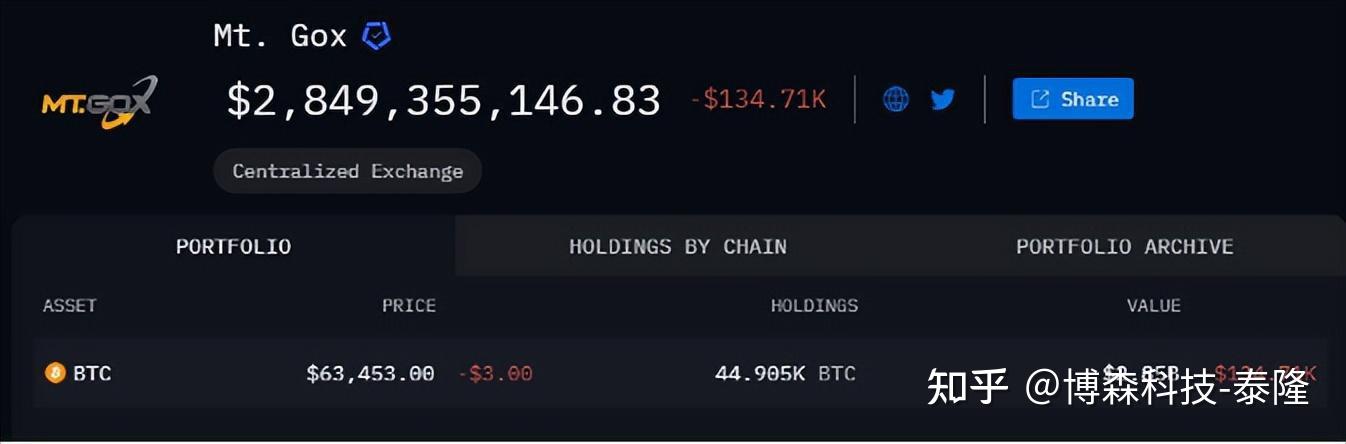Click the blue verified badge beside Mt. Gox
This screenshot has height=444, width=1346.
376,37
